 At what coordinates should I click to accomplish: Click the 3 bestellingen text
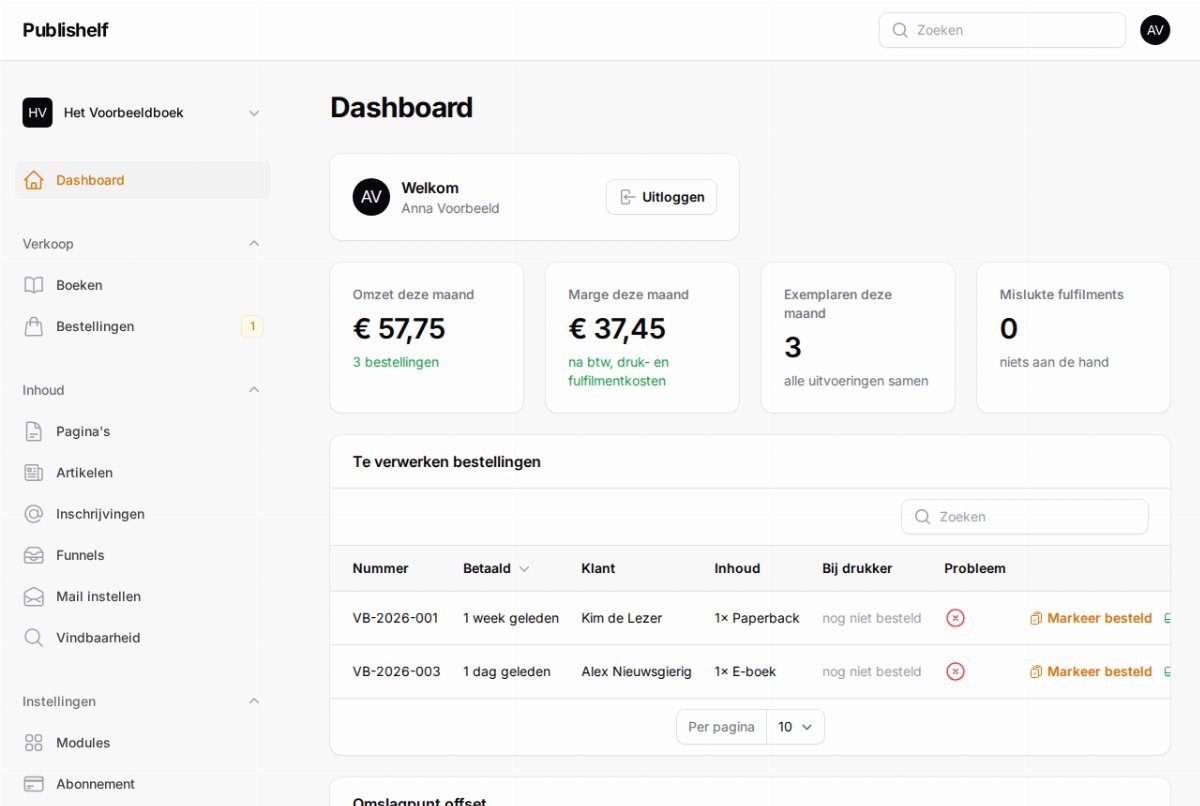[395, 362]
